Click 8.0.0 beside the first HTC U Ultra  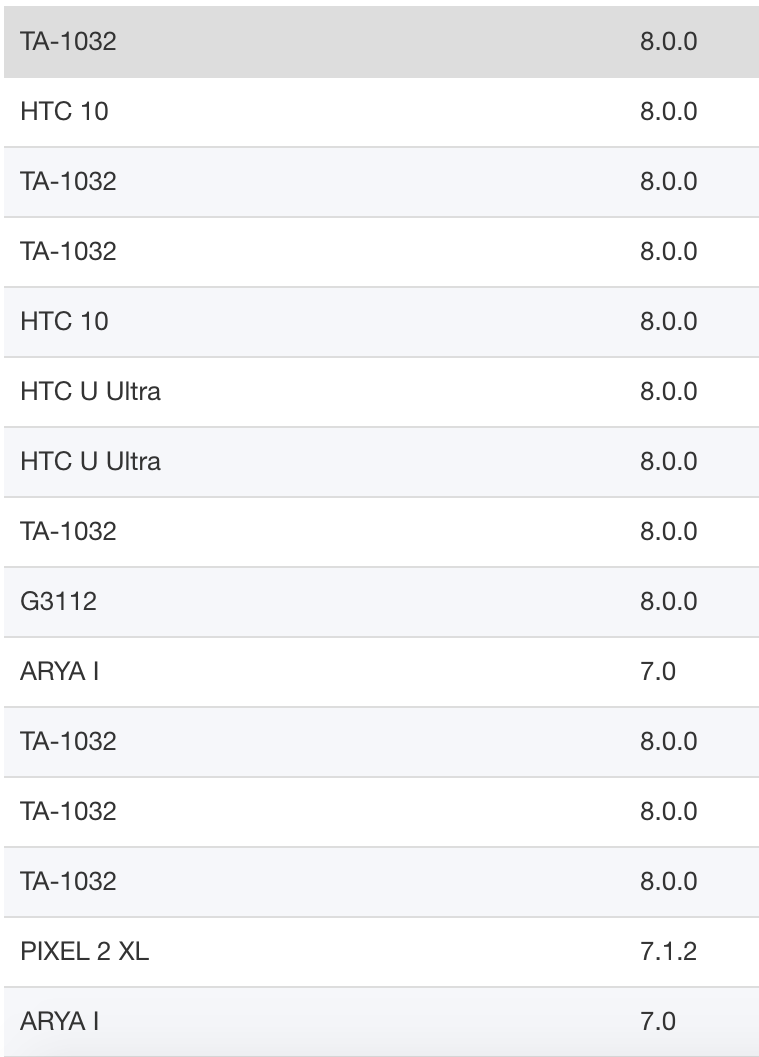tap(669, 392)
